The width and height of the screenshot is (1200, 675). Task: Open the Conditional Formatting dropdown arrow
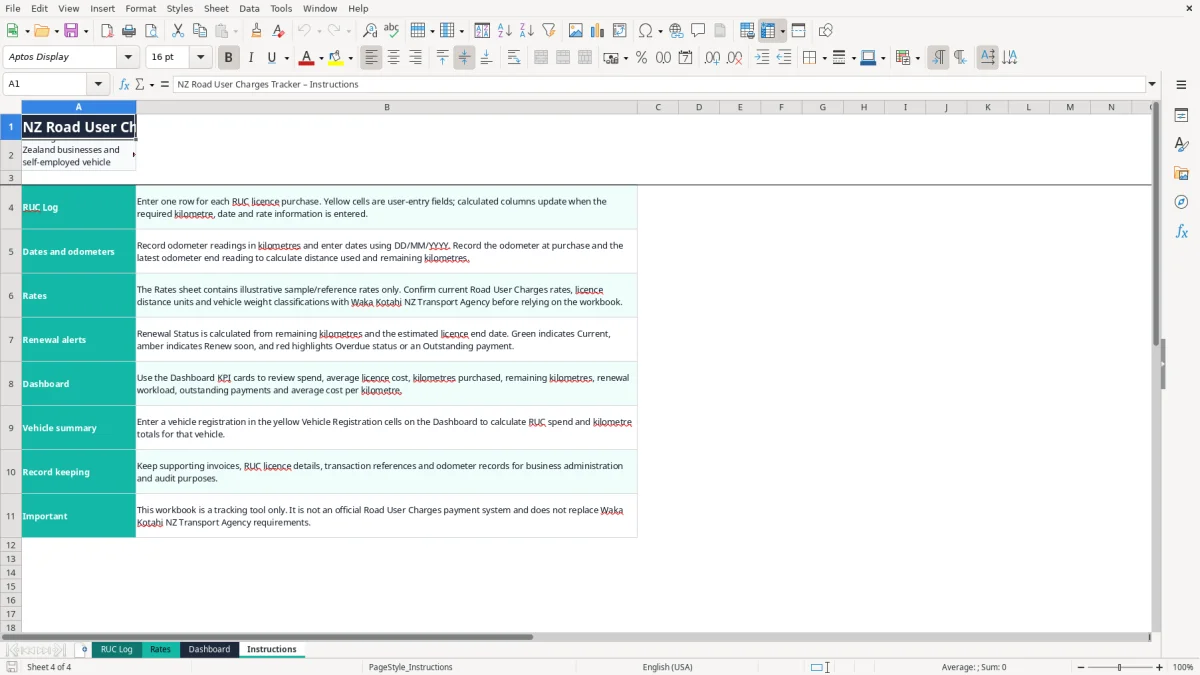pyautogui.click(x=917, y=58)
